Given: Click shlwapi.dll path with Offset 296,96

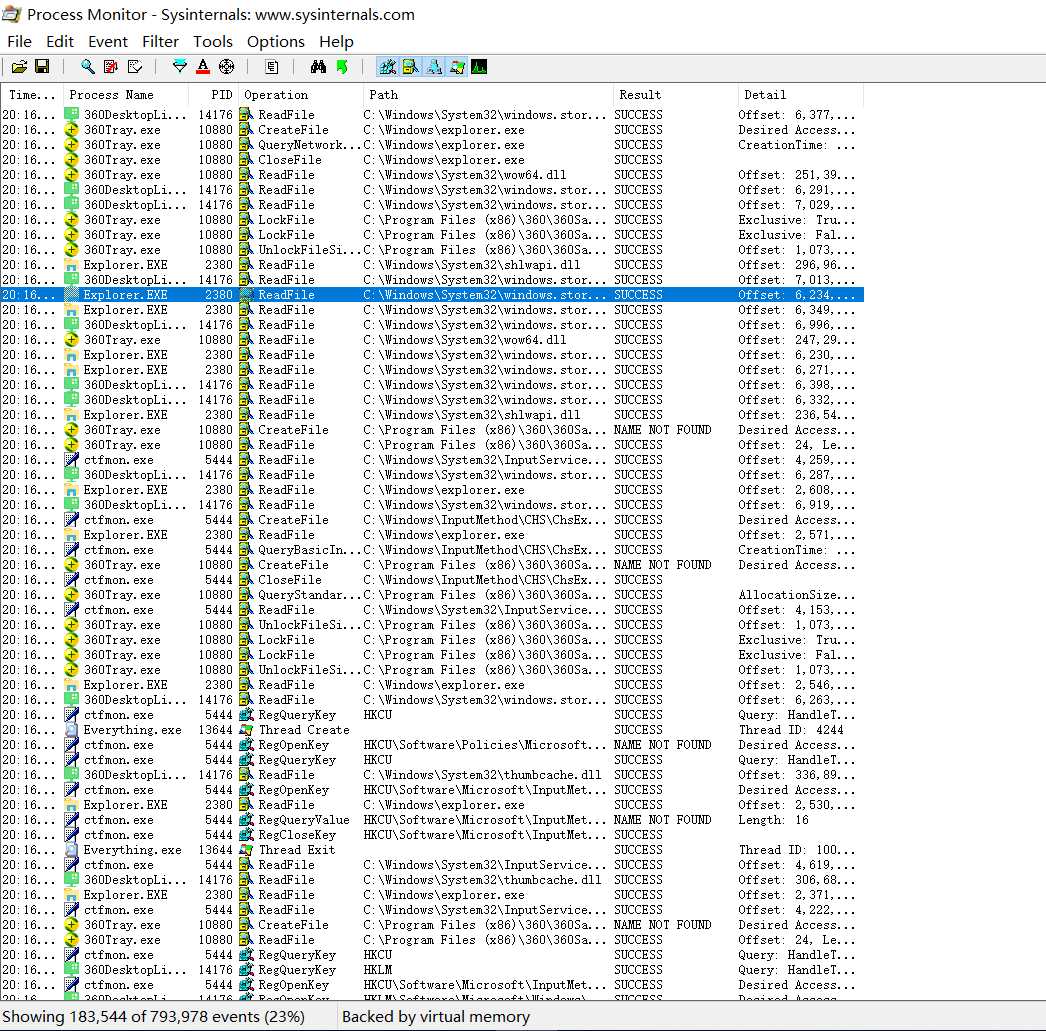Looking at the screenshot, I should [472, 265].
